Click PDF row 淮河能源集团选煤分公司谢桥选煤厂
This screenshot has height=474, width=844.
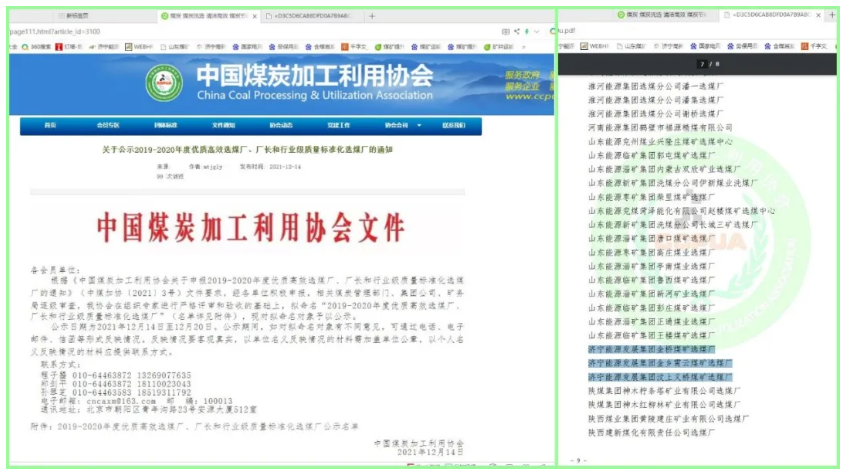(x=656, y=114)
